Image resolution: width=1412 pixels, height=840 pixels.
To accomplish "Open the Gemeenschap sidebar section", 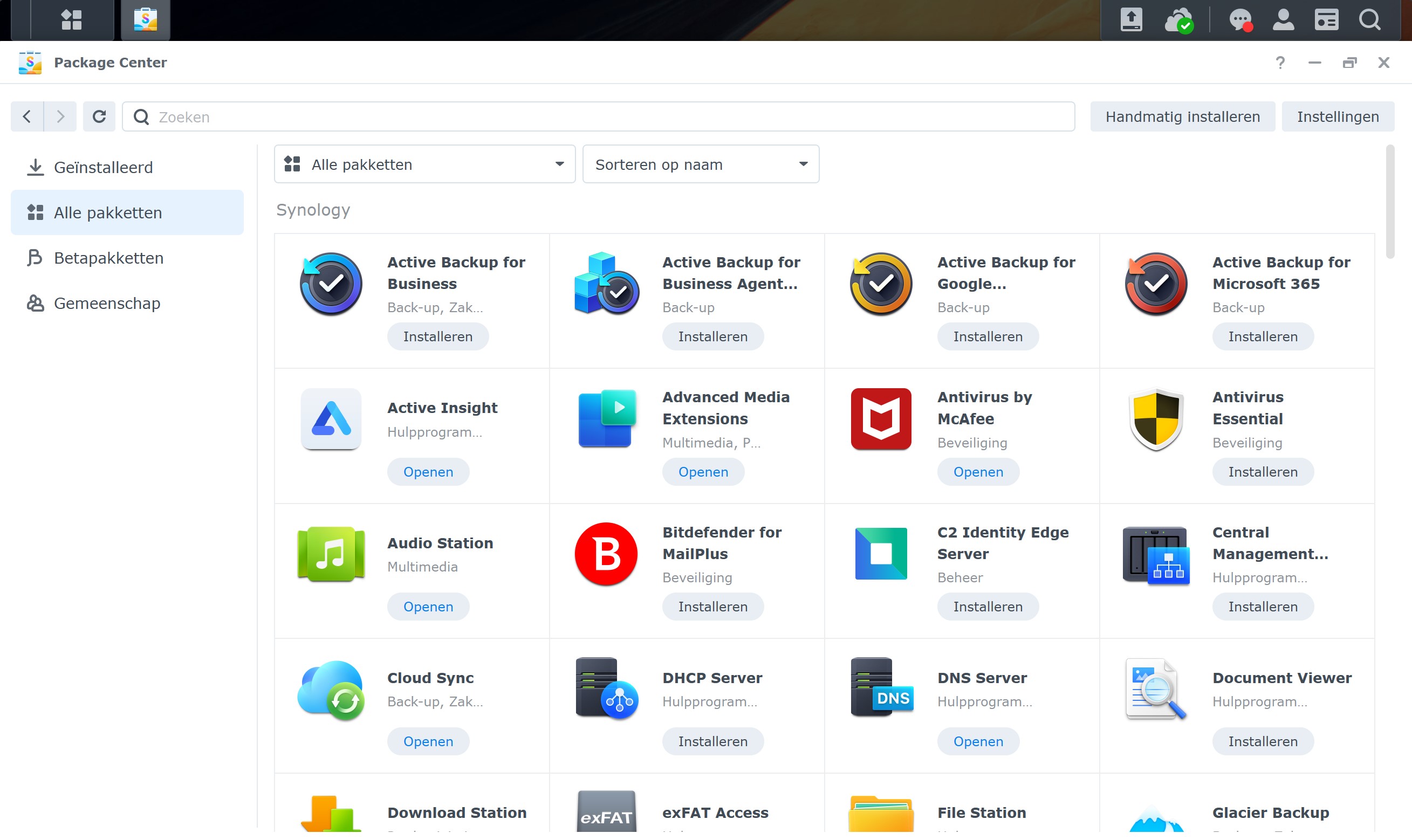I will click(x=107, y=304).
